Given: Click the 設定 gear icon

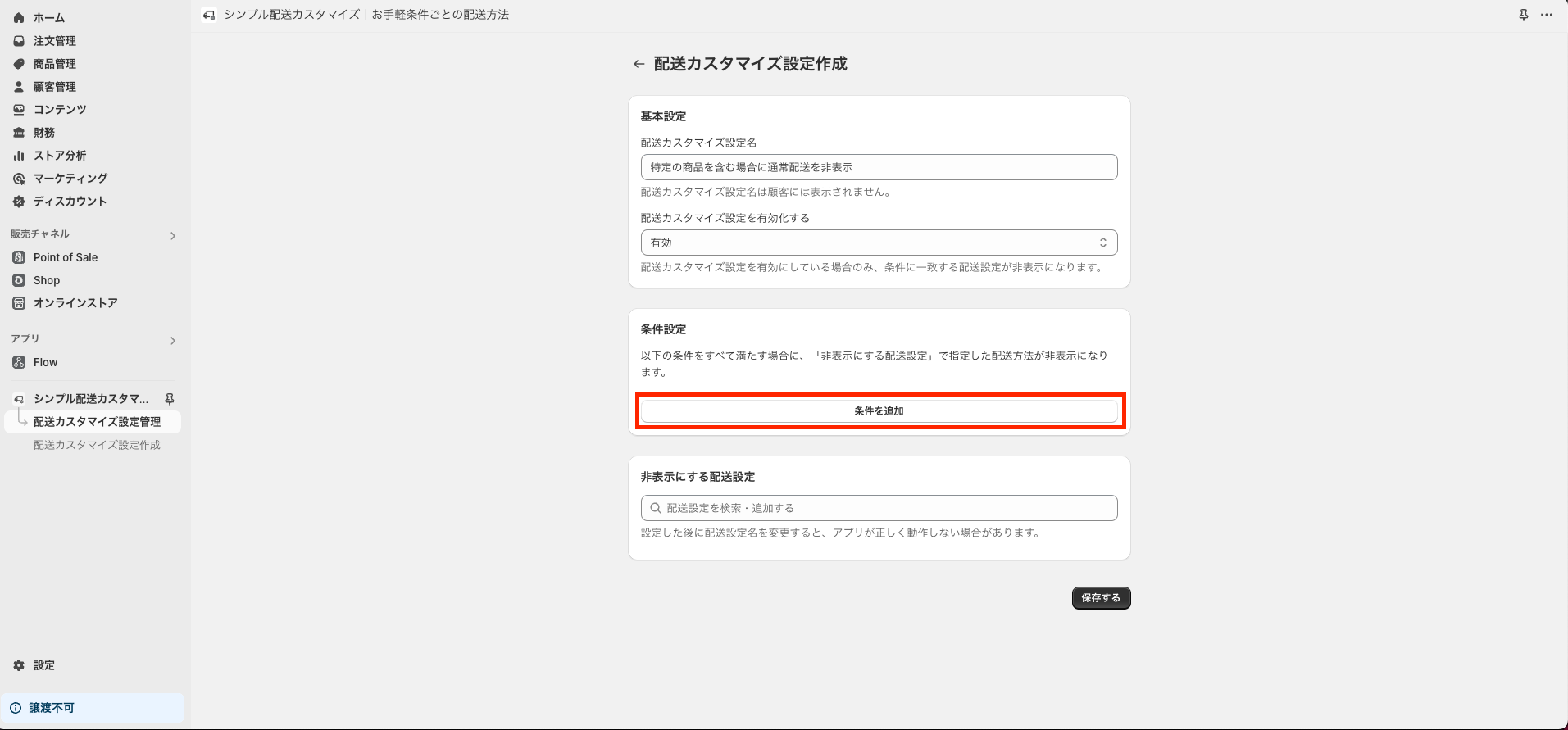Looking at the screenshot, I should click(19, 665).
